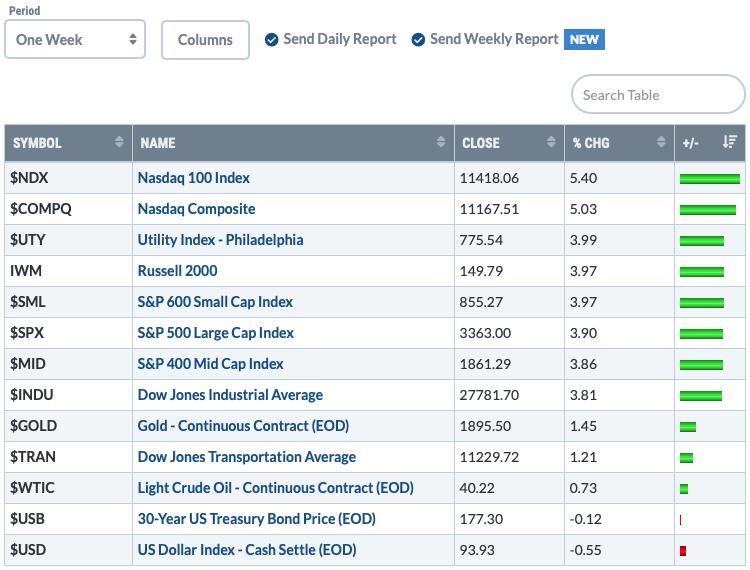The height and width of the screenshot is (570, 750).
Task: Open the 30-Year US Treasury Bond Price link
Action: (257, 519)
